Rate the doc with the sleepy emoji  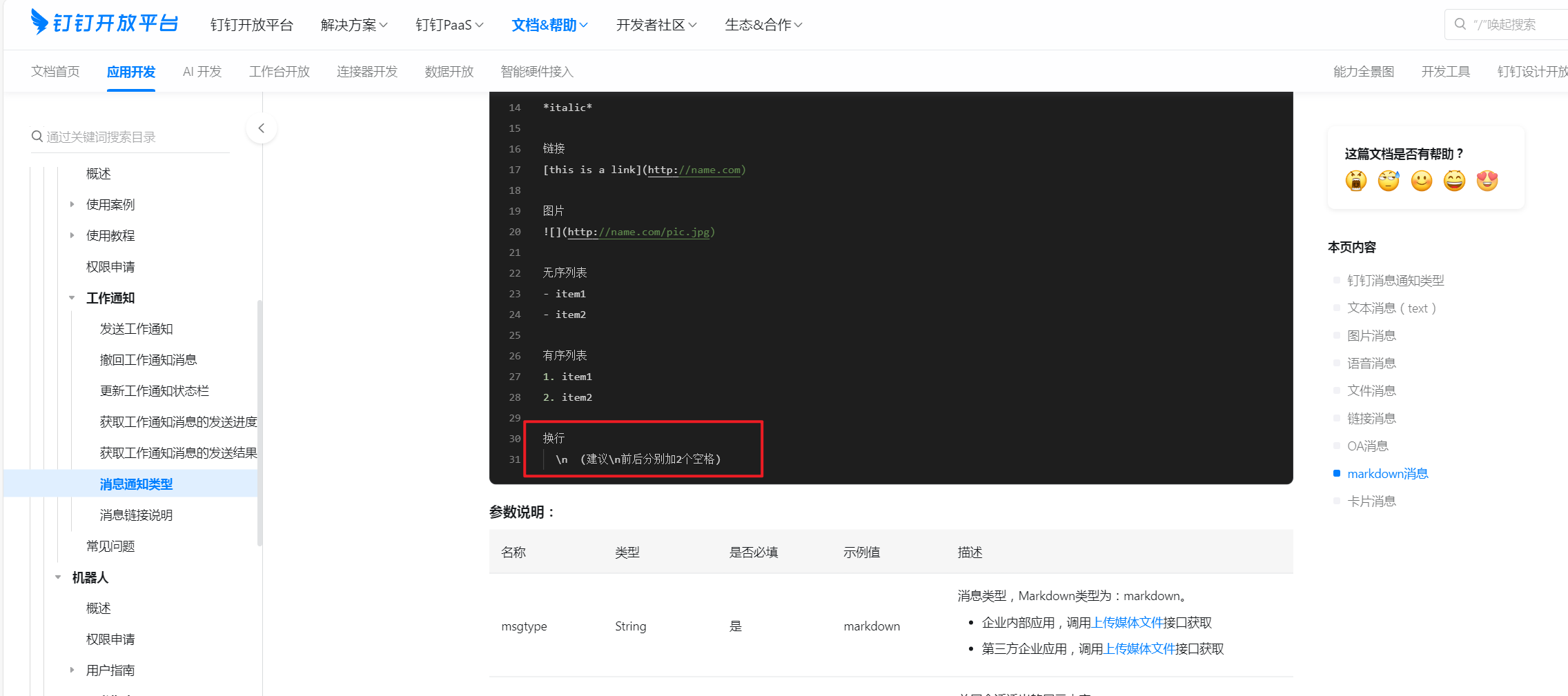point(1389,181)
